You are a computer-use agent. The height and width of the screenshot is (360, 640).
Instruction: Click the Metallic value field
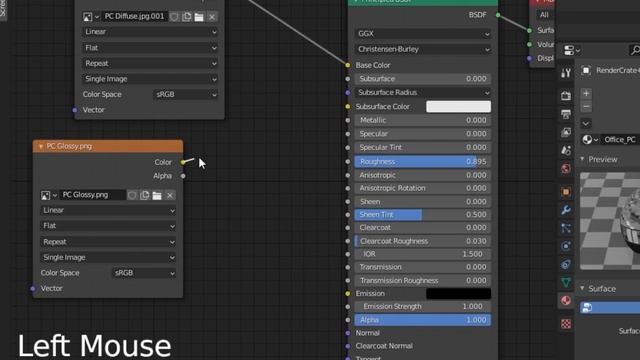pyautogui.click(x=423, y=120)
